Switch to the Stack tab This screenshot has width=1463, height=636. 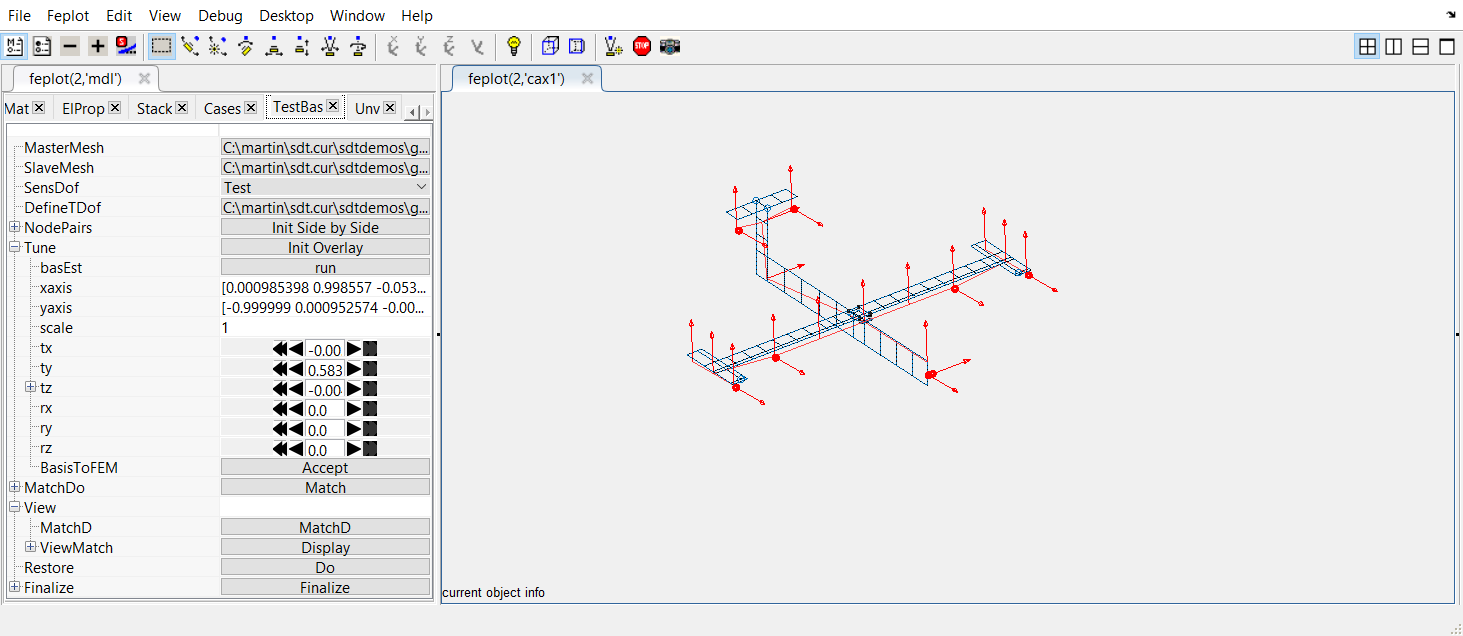[x=154, y=108]
